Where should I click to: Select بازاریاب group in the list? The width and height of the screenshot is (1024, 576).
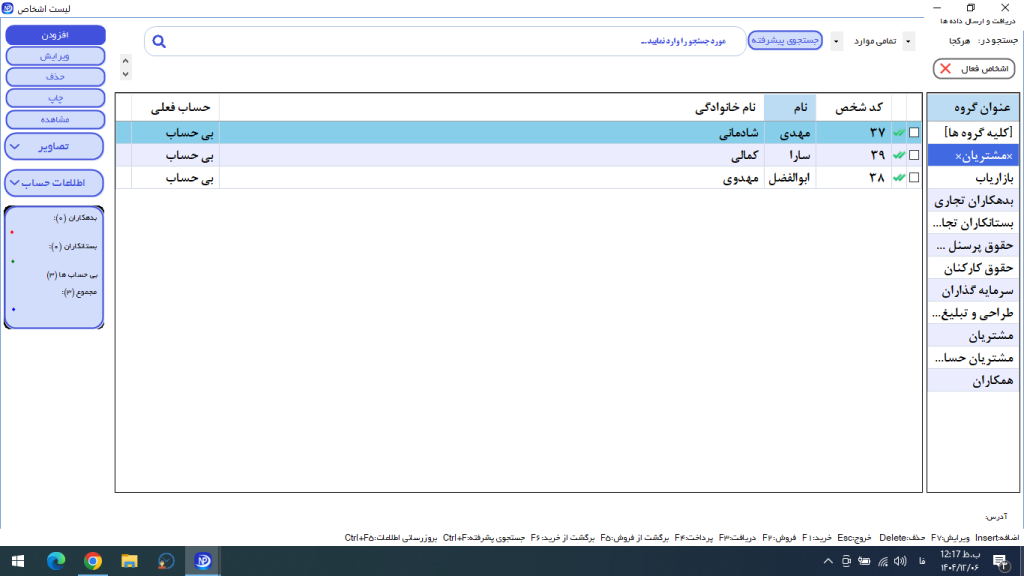point(972,177)
